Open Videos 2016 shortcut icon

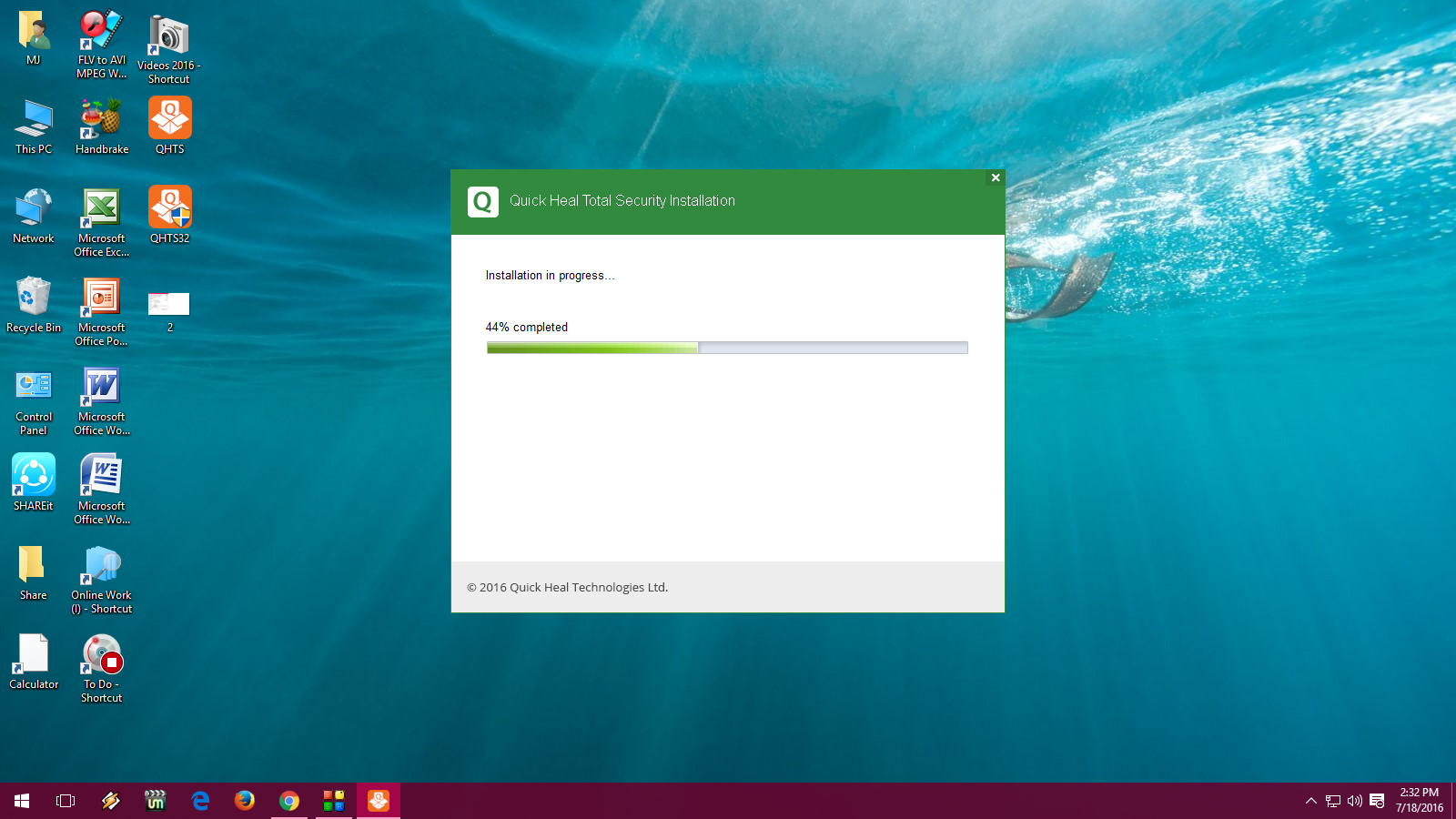coord(169,35)
